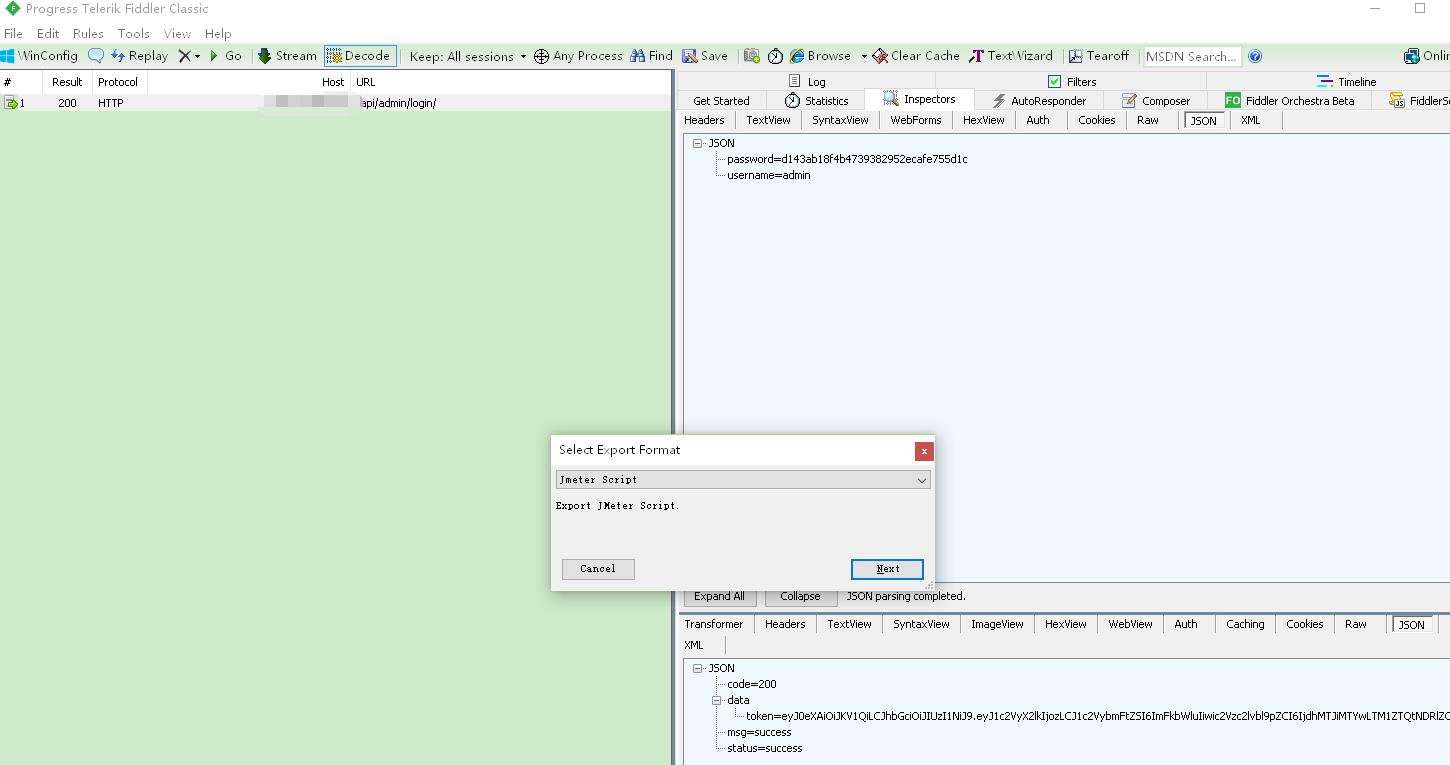Click the Any Process target icon
This screenshot has height=765, width=1450.
541,56
